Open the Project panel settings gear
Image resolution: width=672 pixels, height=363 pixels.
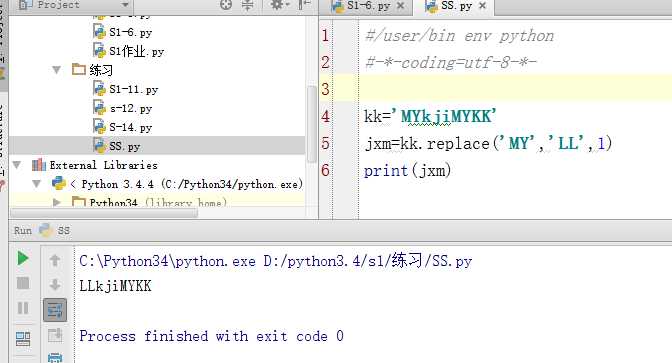(278, 5)
